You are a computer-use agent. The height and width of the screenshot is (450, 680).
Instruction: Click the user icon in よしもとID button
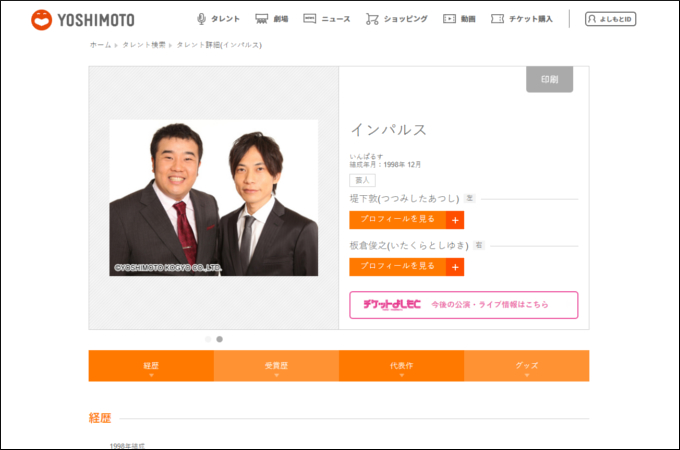point(592,19)
